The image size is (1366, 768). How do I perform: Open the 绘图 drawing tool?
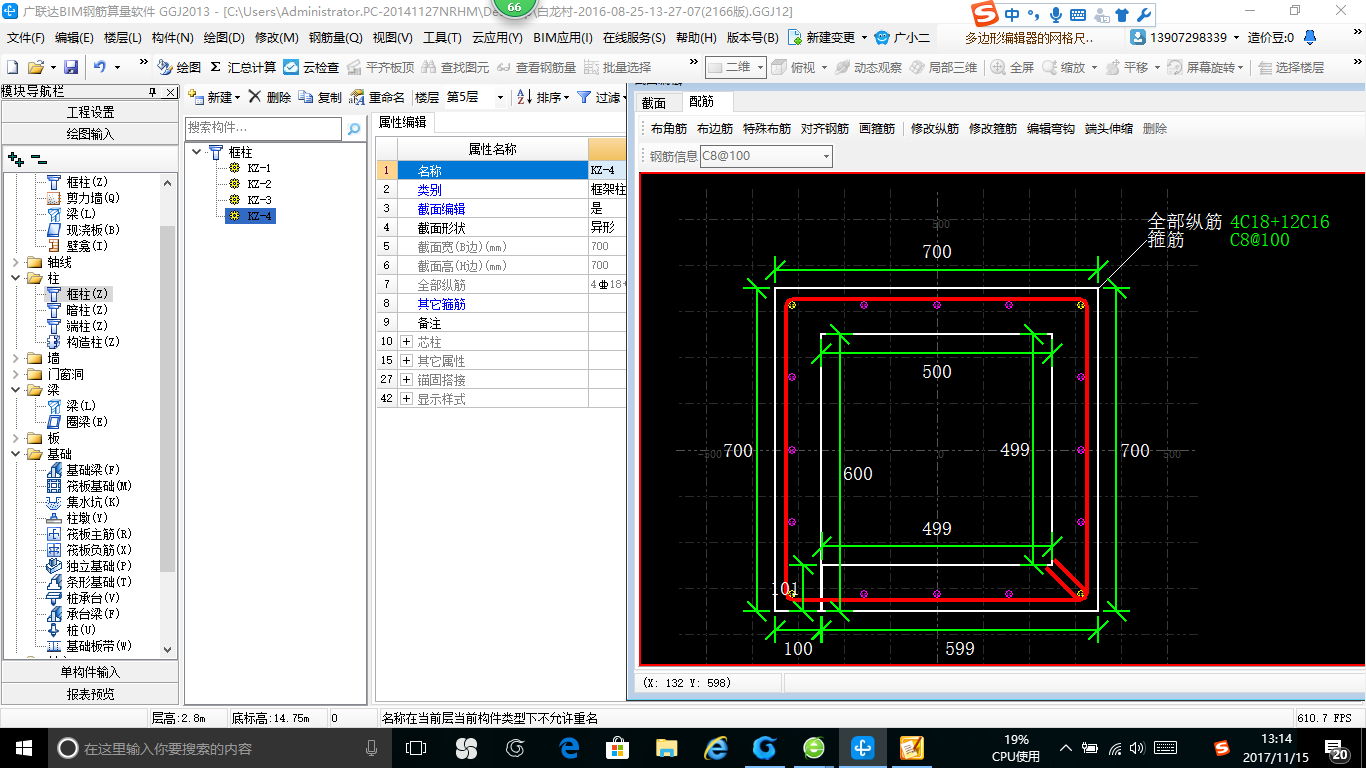(179, 67)
